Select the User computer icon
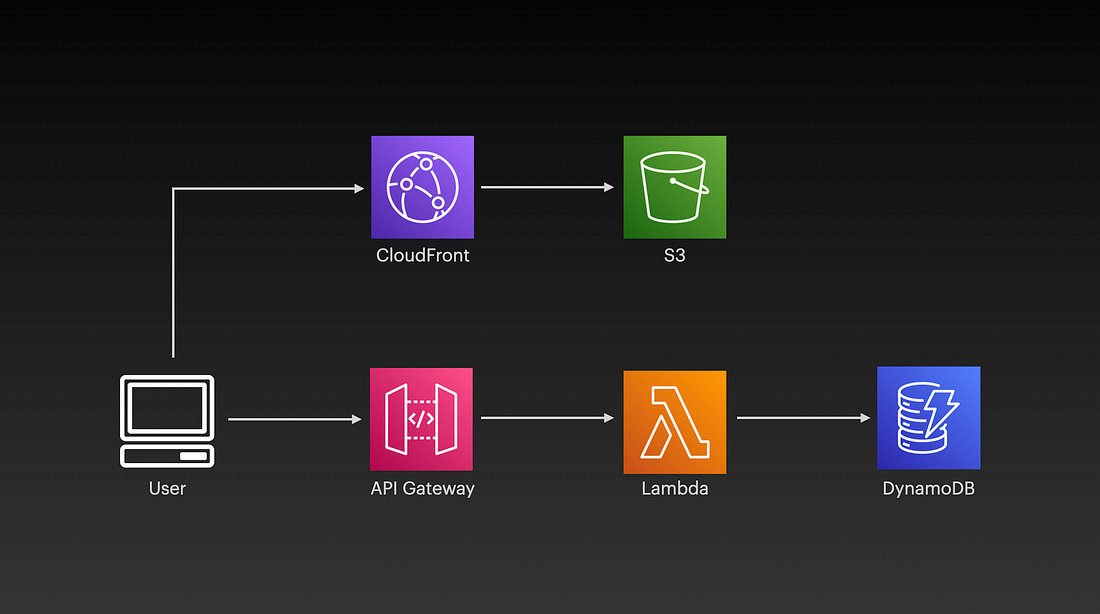 pos(167,420)
